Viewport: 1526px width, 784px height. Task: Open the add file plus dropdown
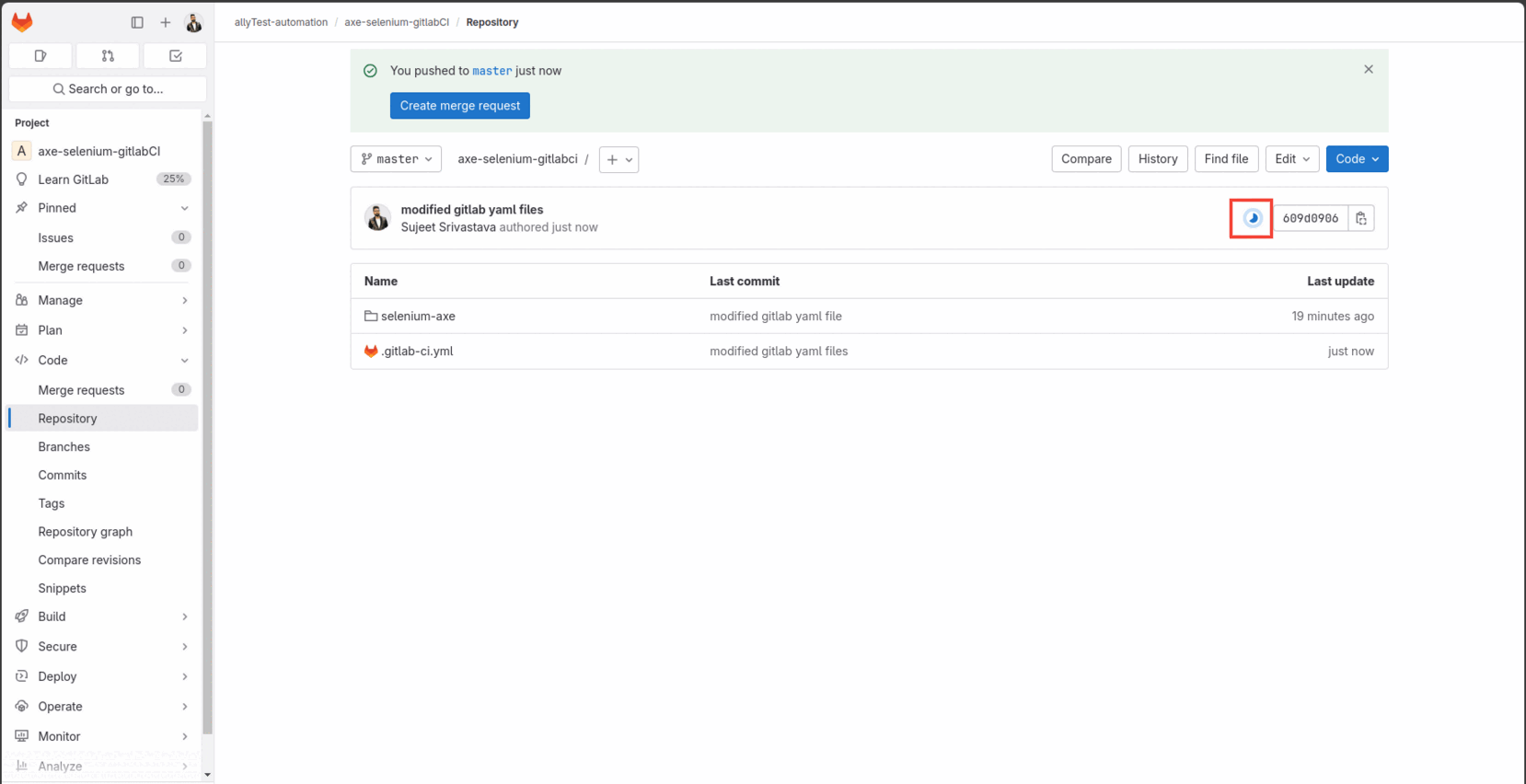[x=618, y=159]
